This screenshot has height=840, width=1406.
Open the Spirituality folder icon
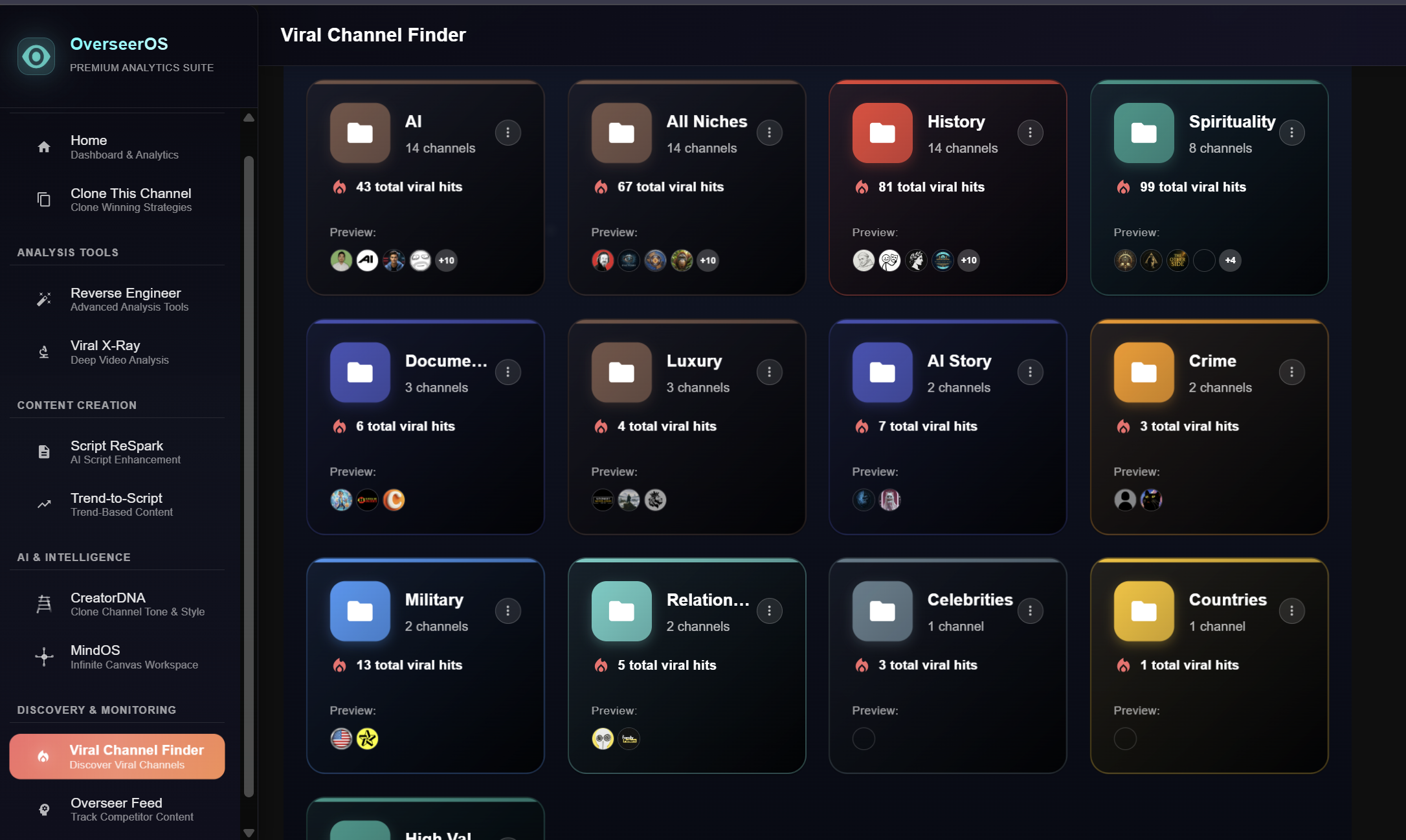click(x=1144, y=133)
